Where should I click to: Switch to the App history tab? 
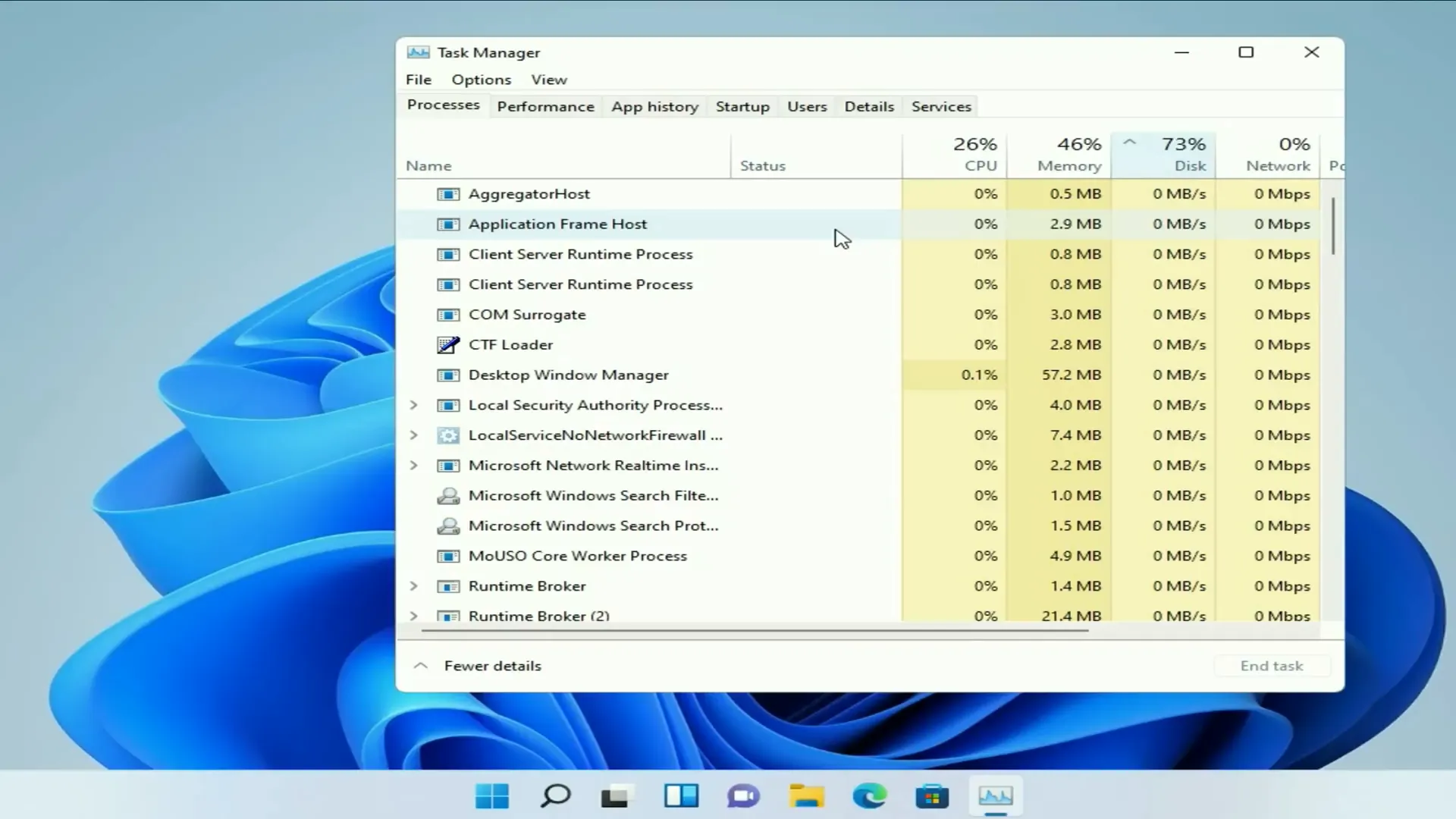click(655, 107)
